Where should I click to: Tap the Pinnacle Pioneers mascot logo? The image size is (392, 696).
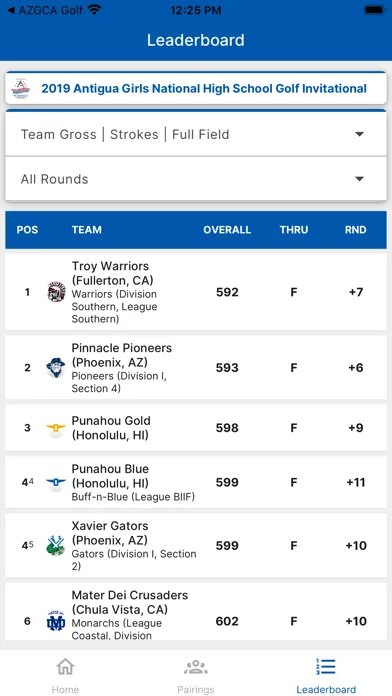pos(55,368)
